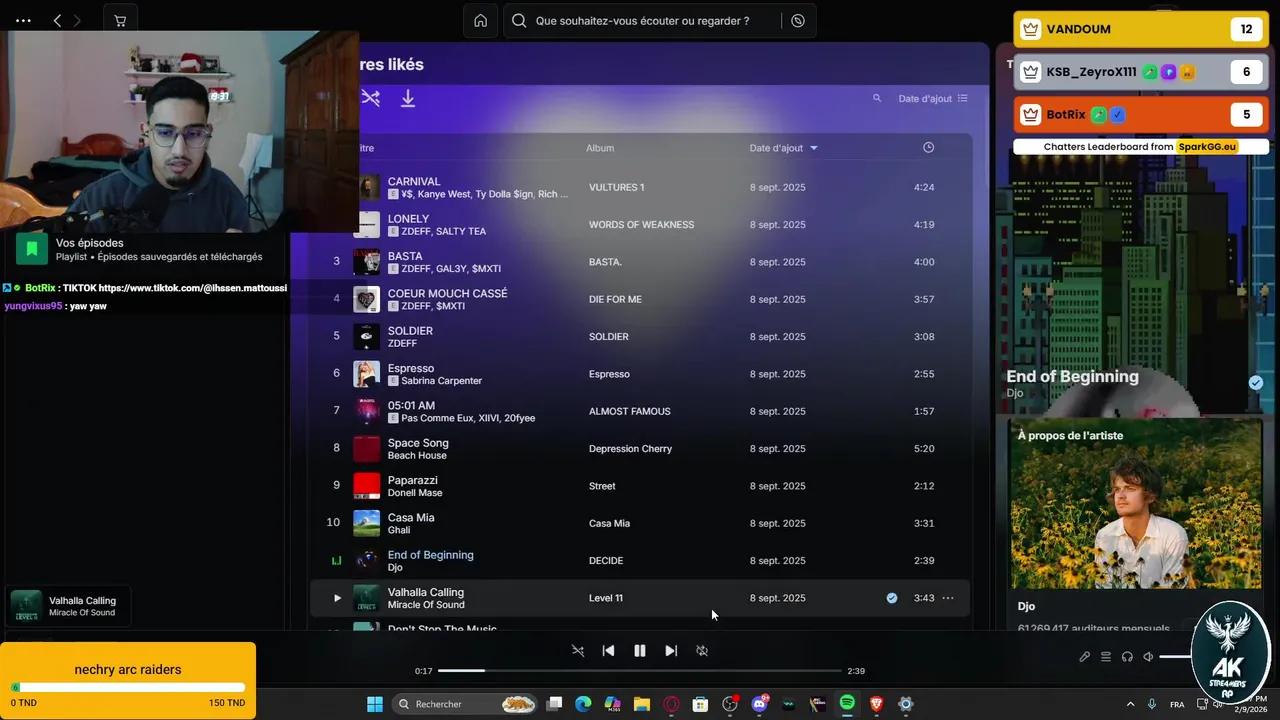Open the SparkGG.eu leaderboard link
The image size is (1280, 720).
tap(1207, 147)
